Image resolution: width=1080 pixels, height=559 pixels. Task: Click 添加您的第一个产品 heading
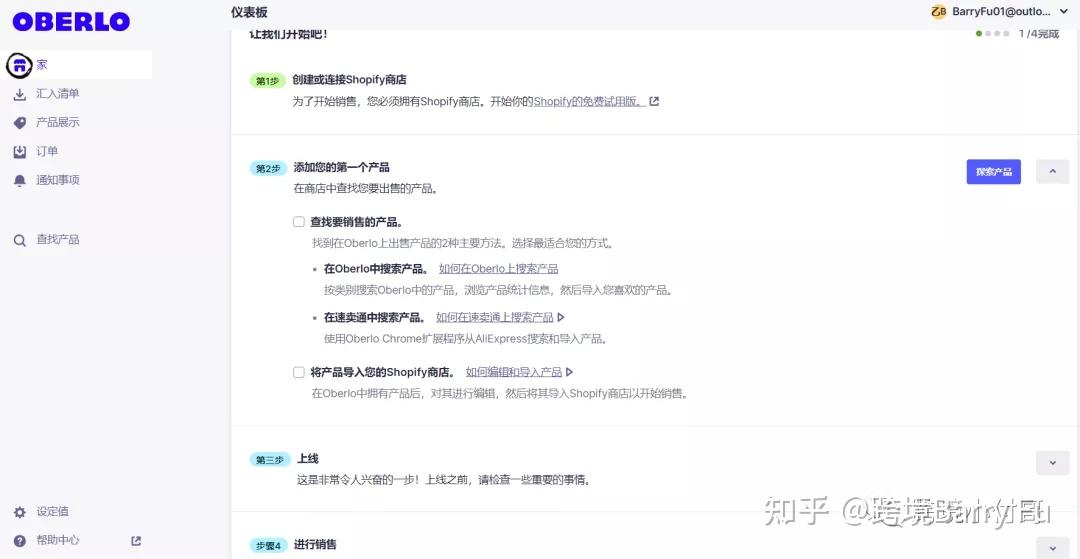(342, 167)
